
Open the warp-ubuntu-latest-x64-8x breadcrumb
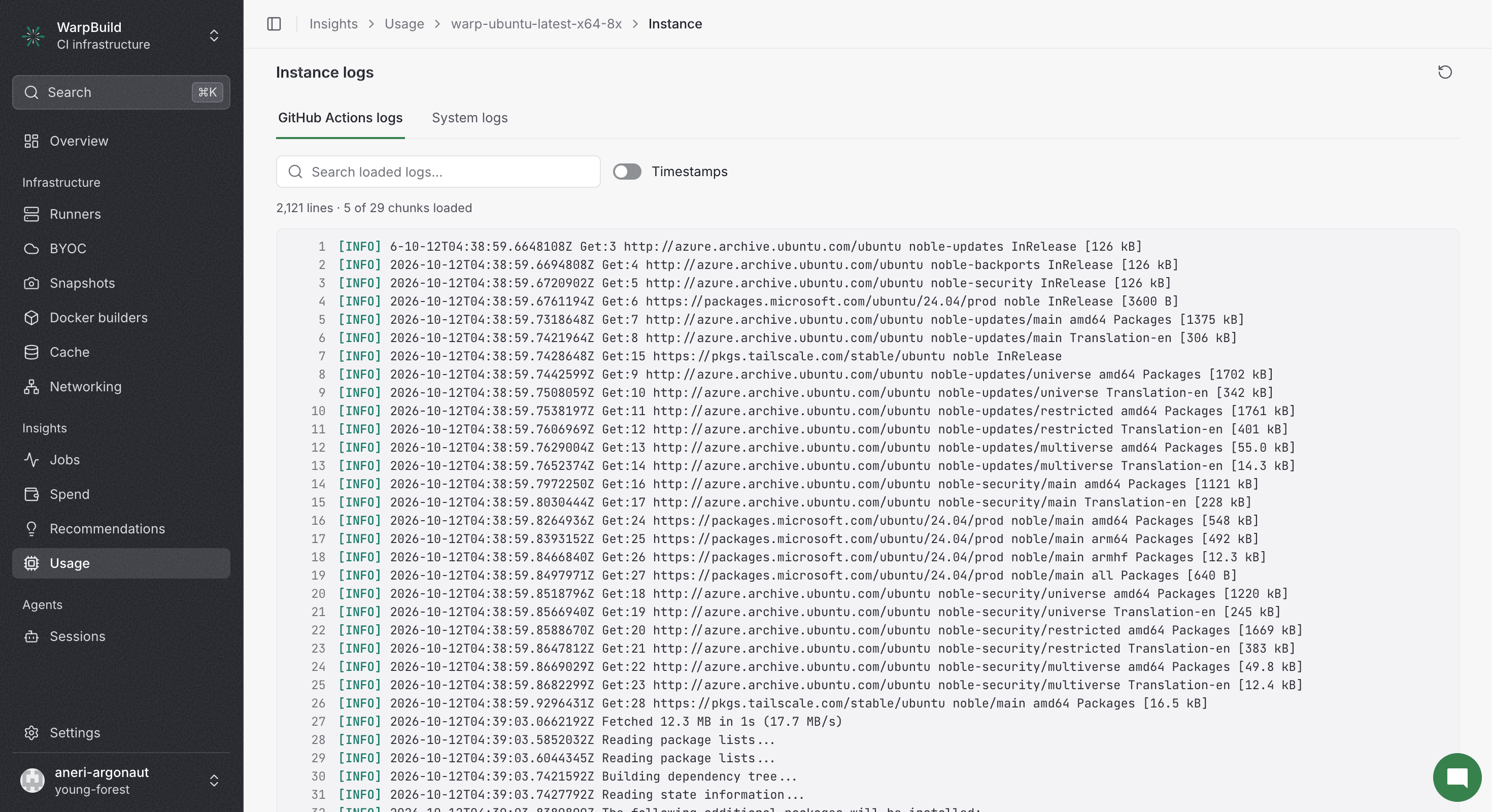pyautogui.click(x=536, y=24)
